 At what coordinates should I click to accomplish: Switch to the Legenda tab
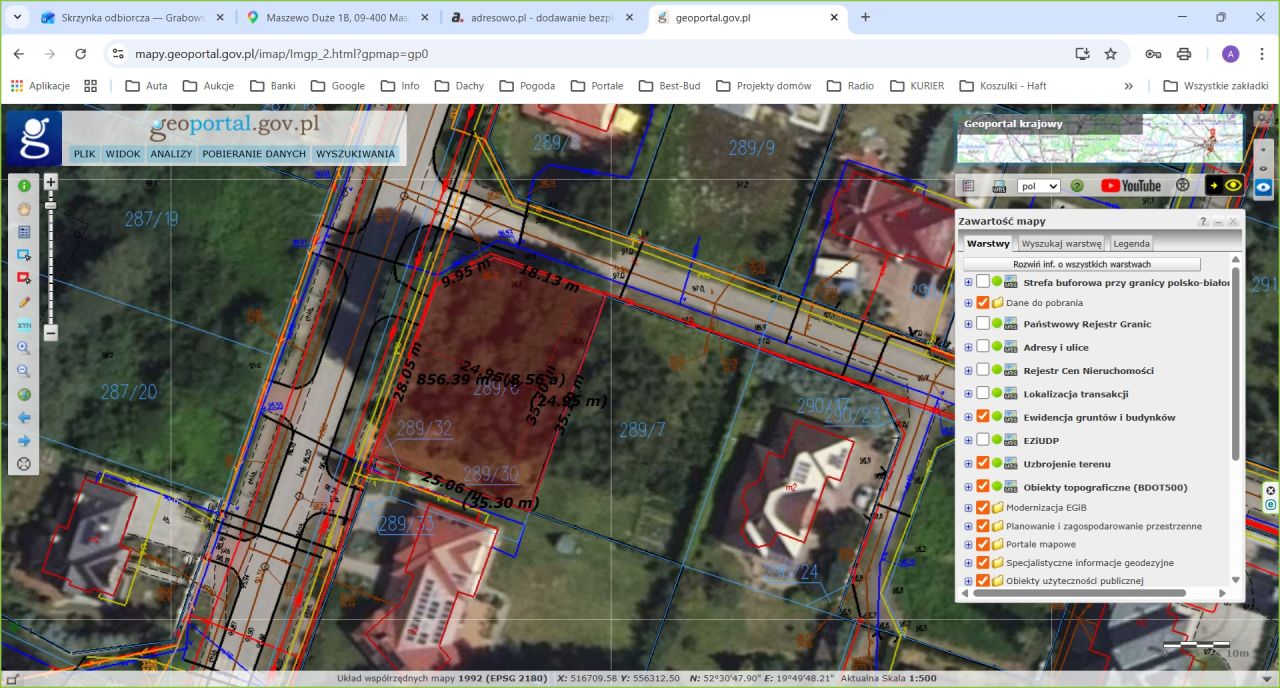pos(1131,243)
